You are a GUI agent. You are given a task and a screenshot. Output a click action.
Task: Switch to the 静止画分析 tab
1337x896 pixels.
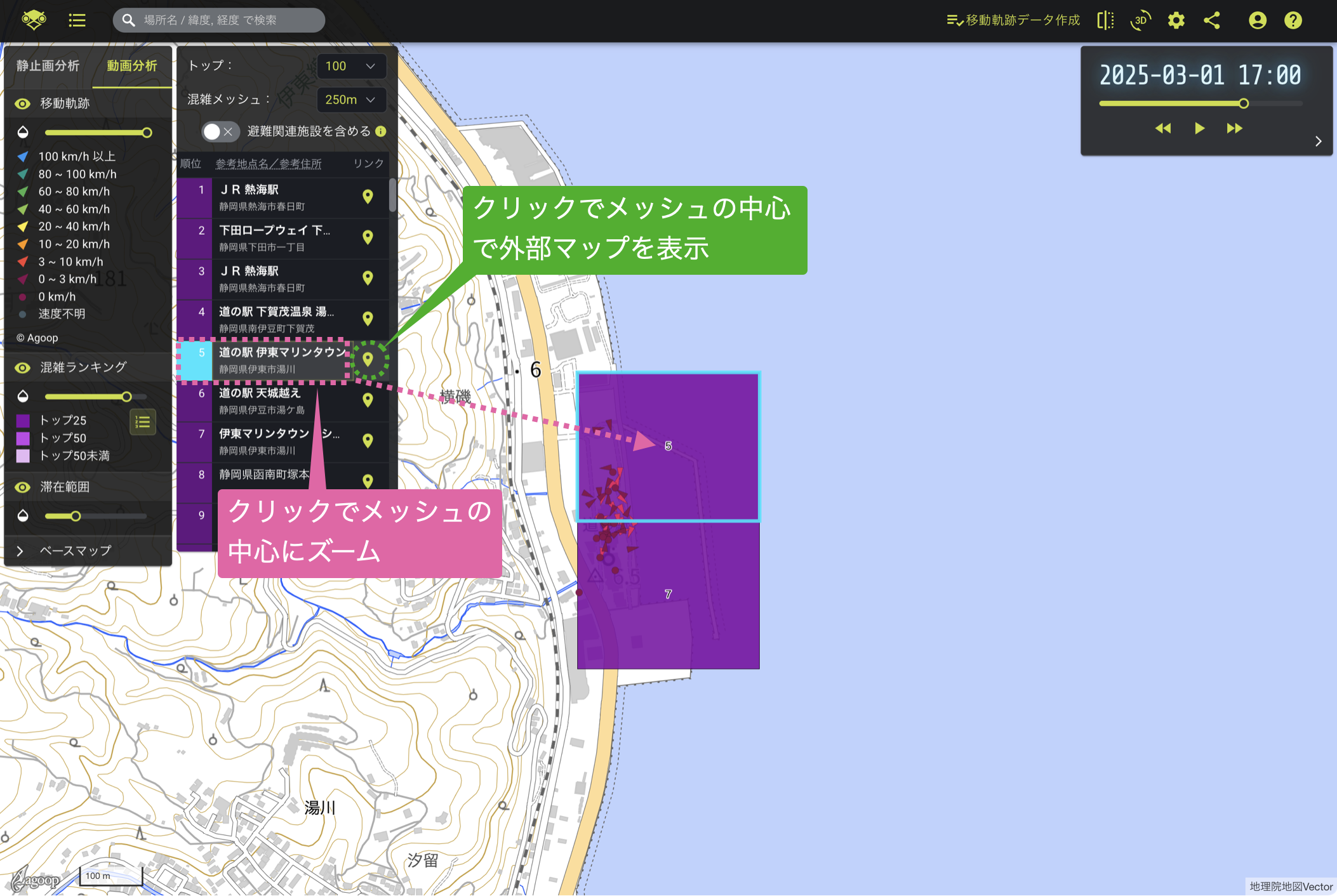[48, 66]
